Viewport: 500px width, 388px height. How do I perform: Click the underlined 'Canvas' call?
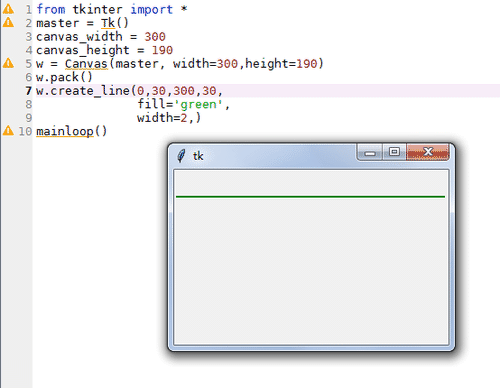tap(86, 64)
